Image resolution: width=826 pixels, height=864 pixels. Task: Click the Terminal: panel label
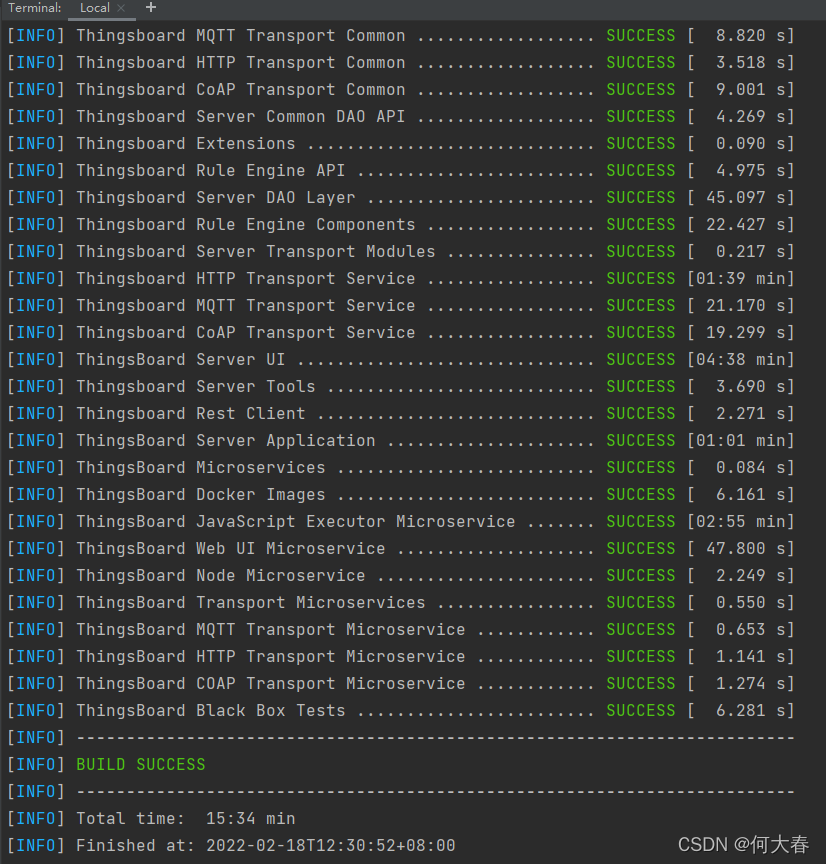tap(34, 8)
